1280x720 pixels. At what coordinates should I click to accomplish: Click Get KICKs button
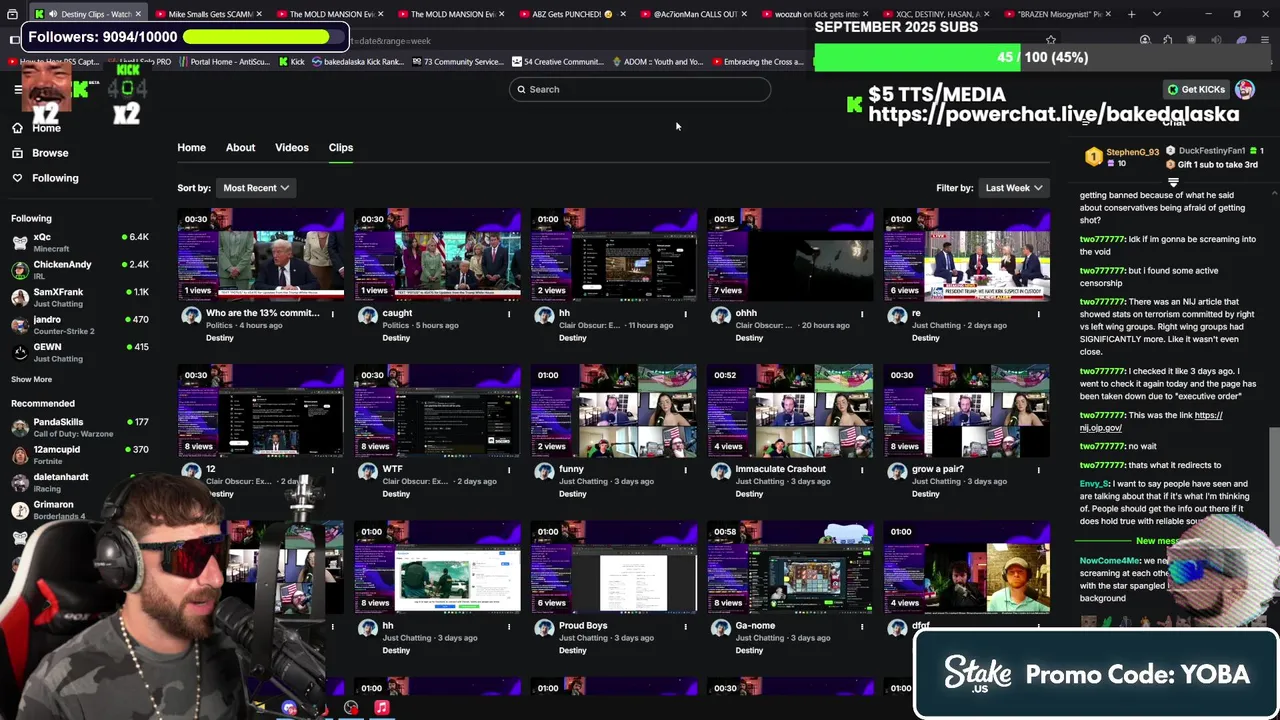coord(1195,89)
